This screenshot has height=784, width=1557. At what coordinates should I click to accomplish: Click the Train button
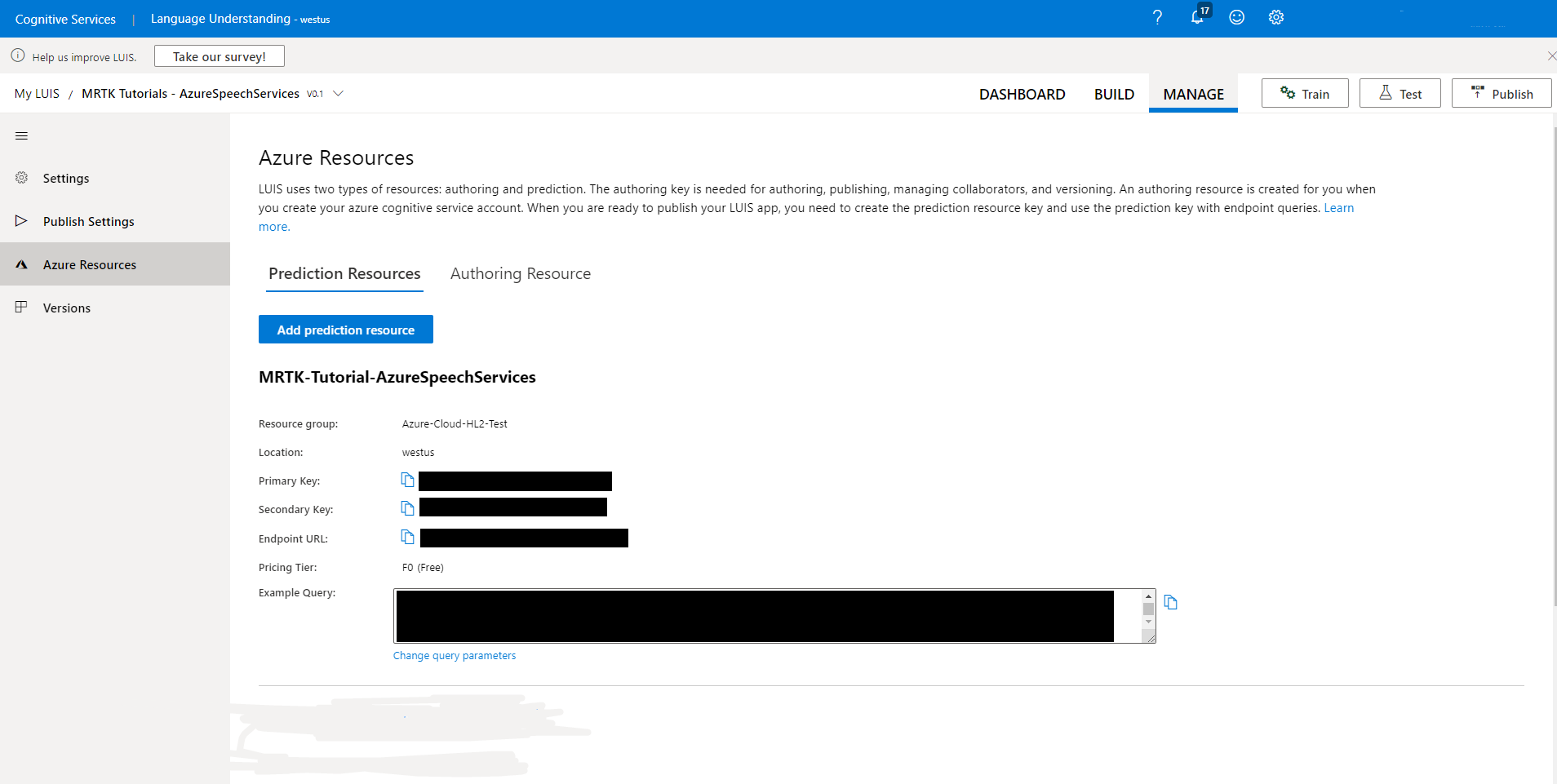pyautogui.click(x=1305, y=93)
